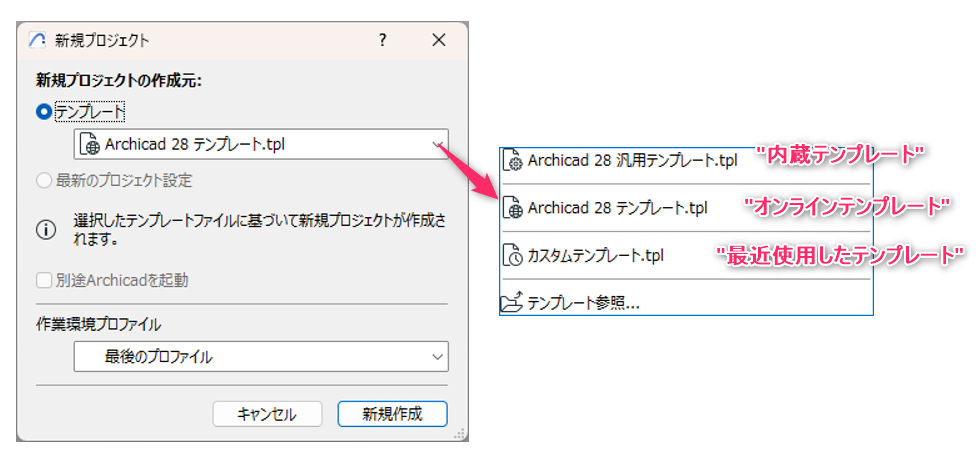Choose カスタムテンプレート.tpl from the list

tap(596, 255)
